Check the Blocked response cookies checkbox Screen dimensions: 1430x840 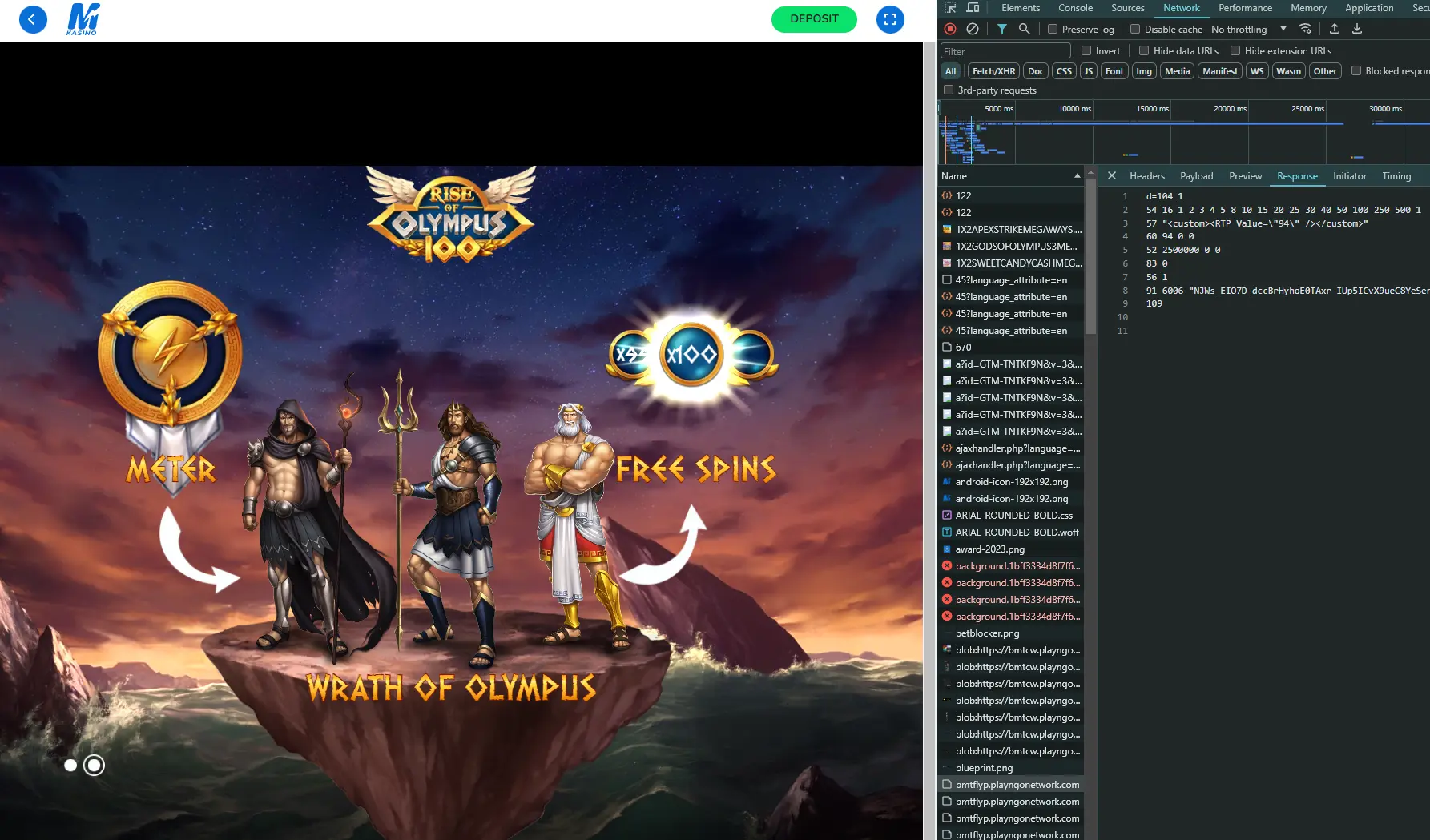[x=1356, y=70]
